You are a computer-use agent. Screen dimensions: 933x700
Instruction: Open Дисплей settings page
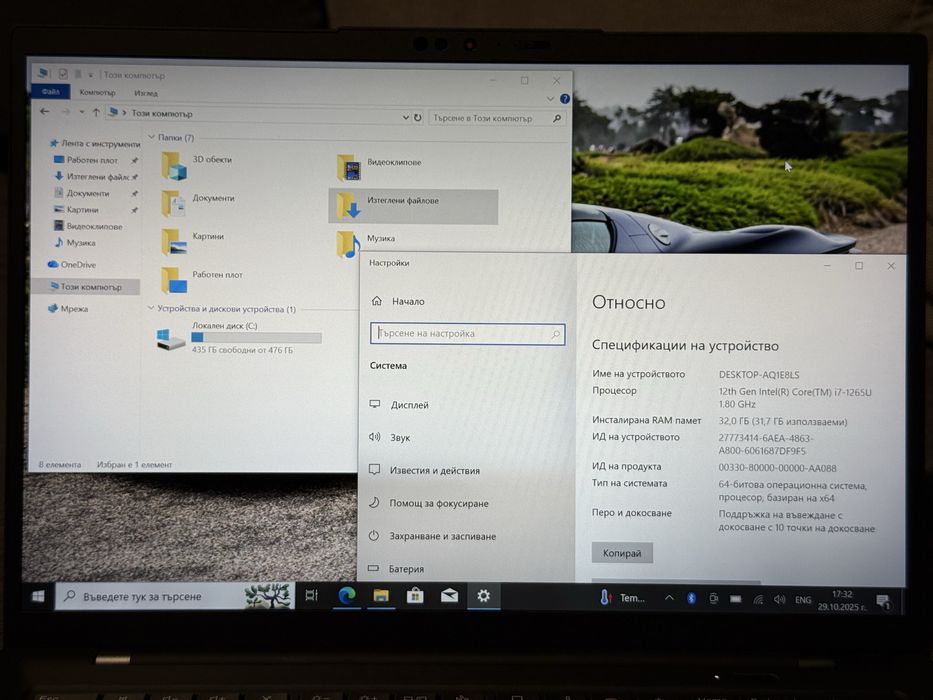(x=409, y=405)
